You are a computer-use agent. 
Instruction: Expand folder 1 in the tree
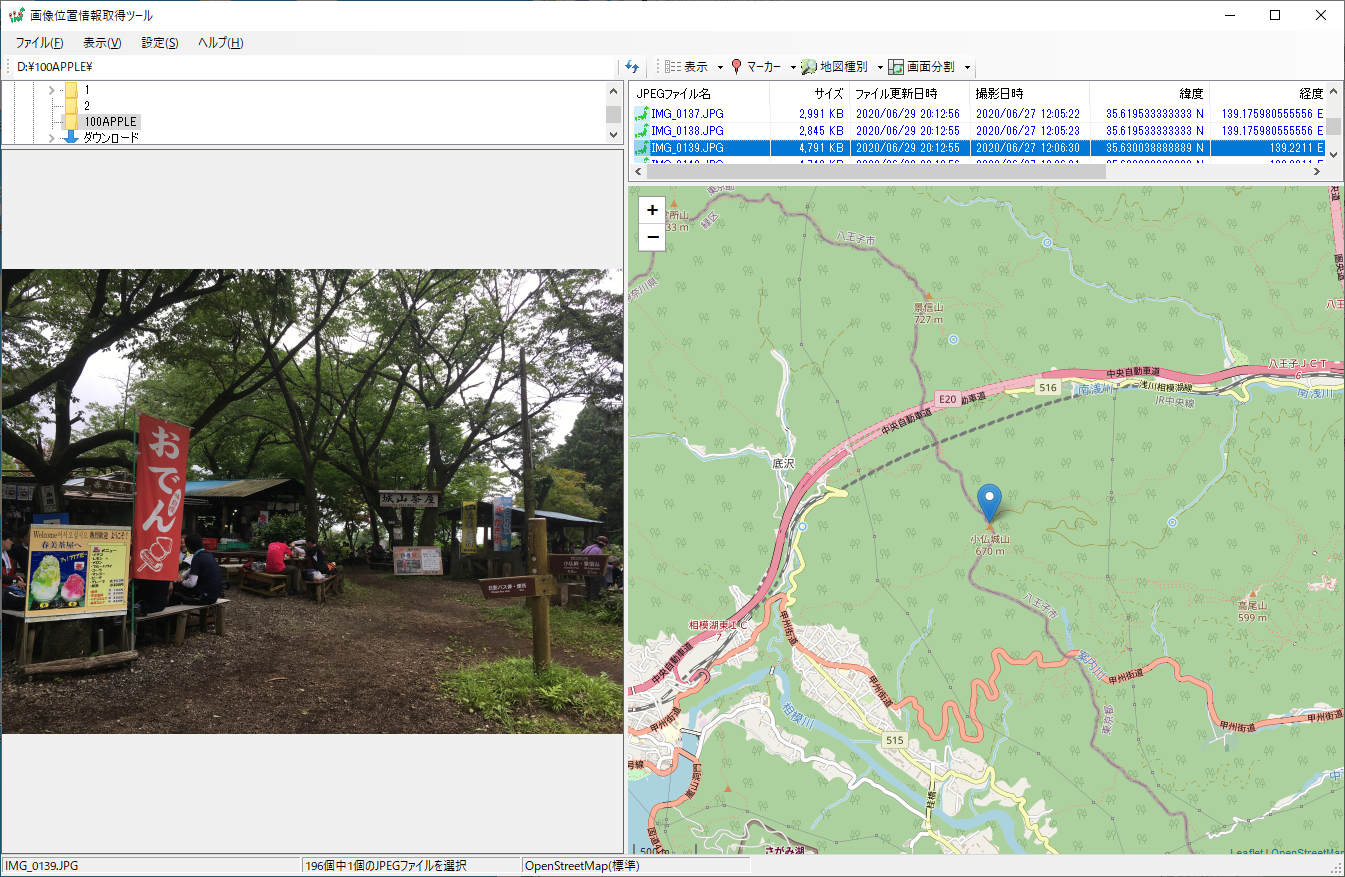point(51,90)
